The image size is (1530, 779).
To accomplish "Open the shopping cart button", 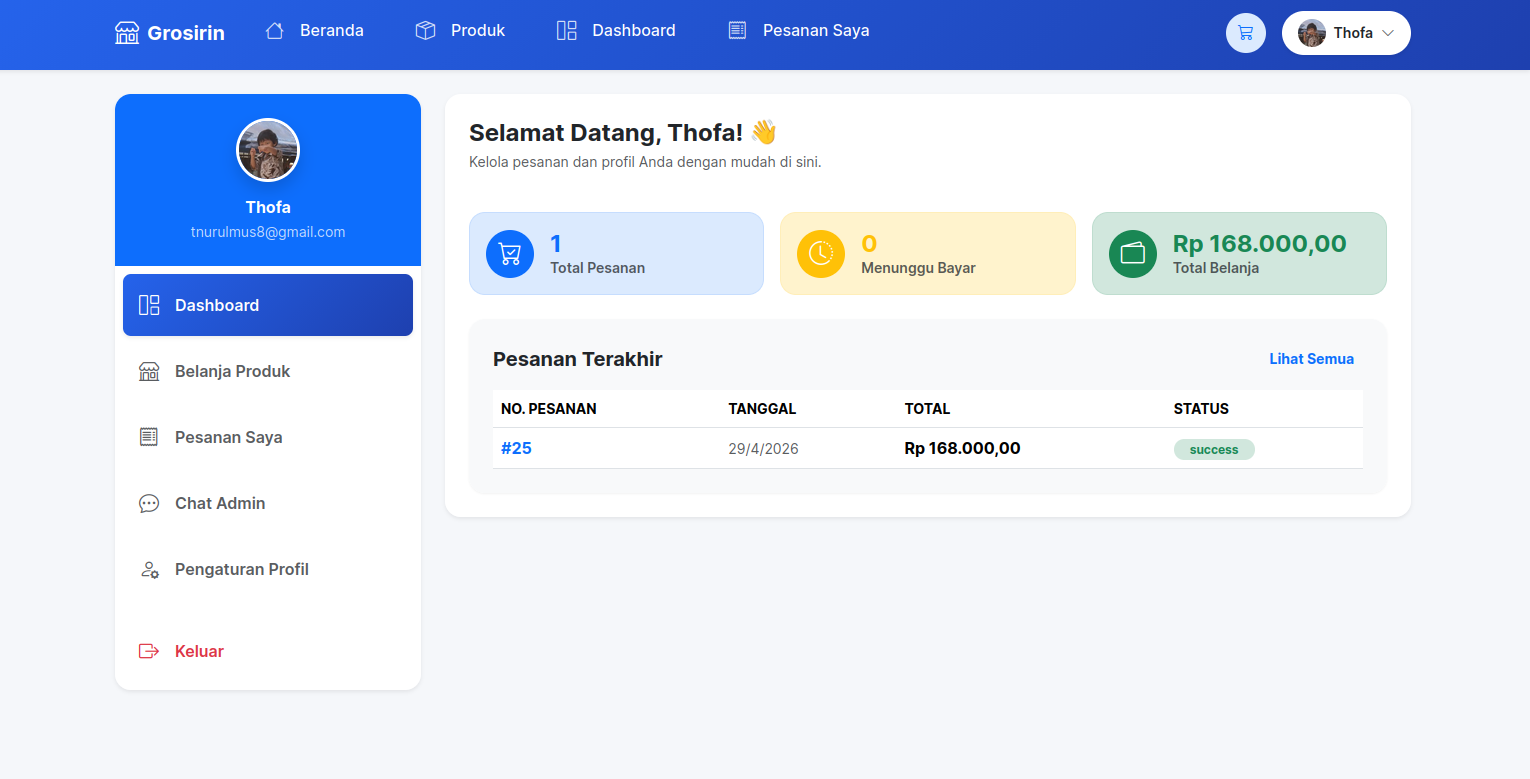I will pos(1246,33).
